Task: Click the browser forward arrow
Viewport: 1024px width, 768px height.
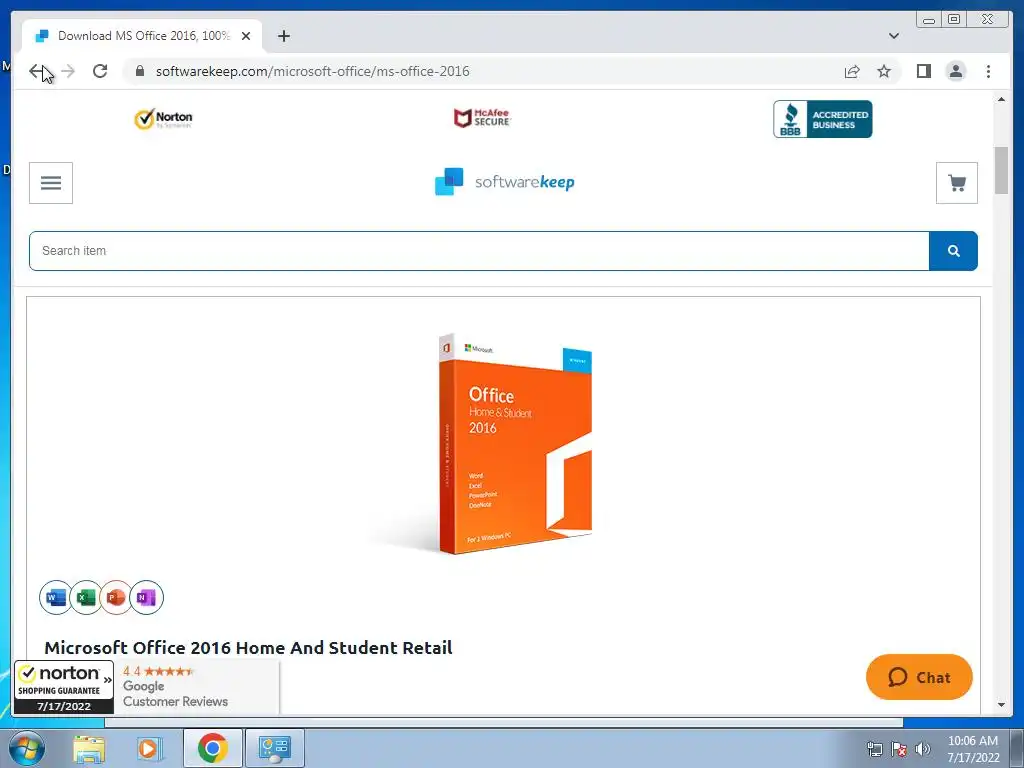Action: pyautogui.click(x=68, y=71)
